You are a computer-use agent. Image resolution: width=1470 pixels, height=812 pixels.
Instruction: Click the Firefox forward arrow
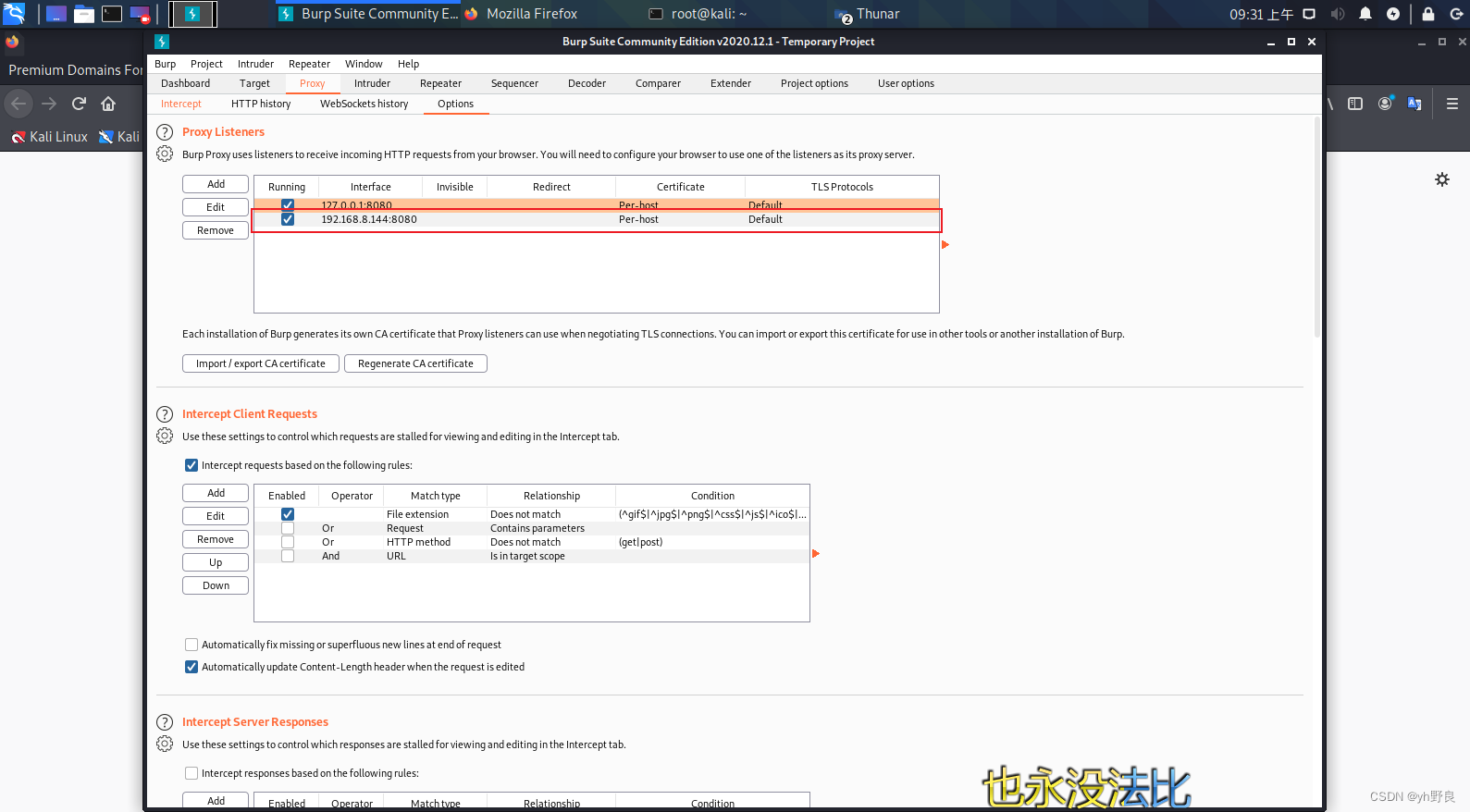[49, 104]
